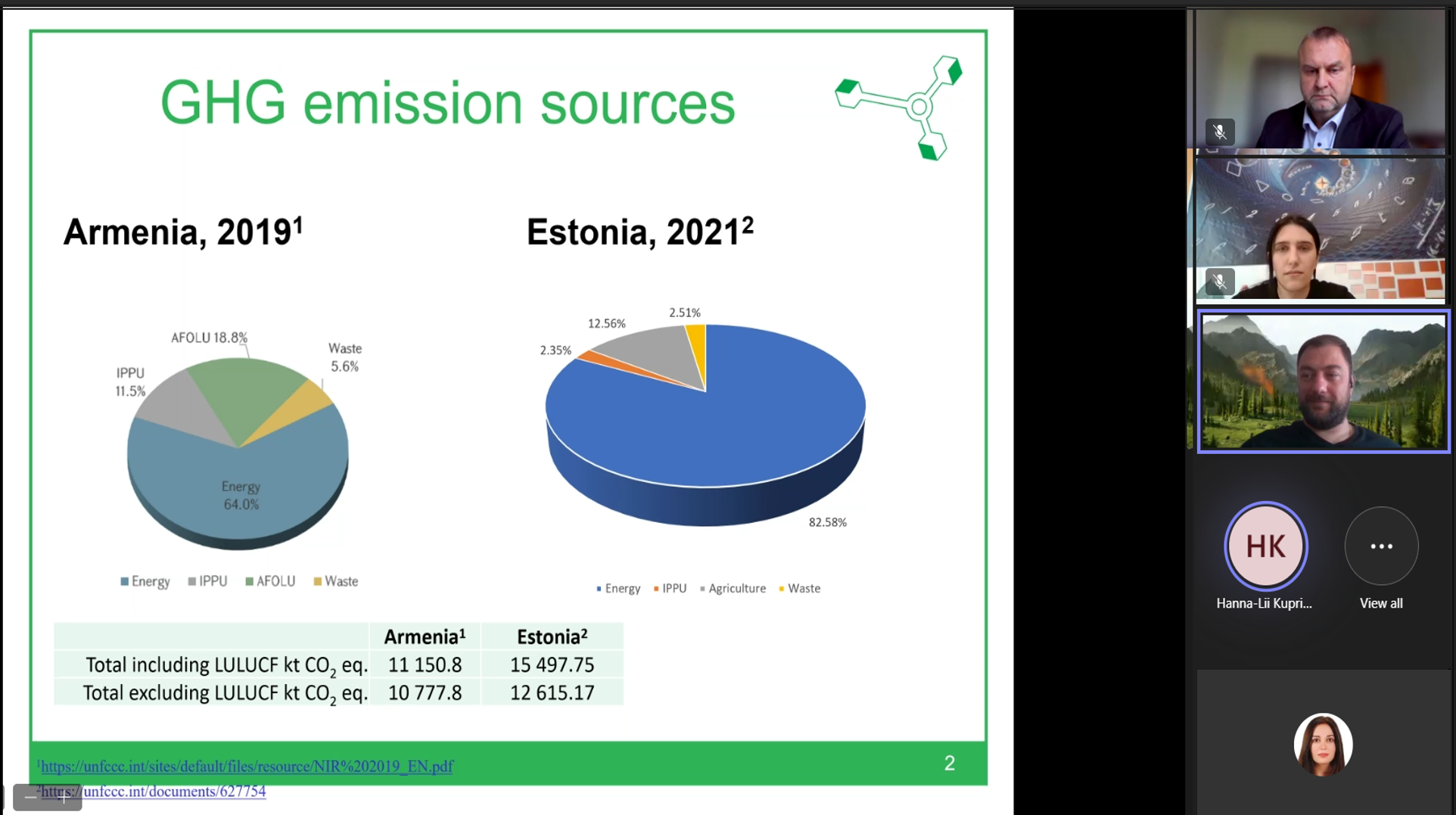Open the three-dots View all participants button
This screenshot has height=815, width=1456.
click(1380, 546)
